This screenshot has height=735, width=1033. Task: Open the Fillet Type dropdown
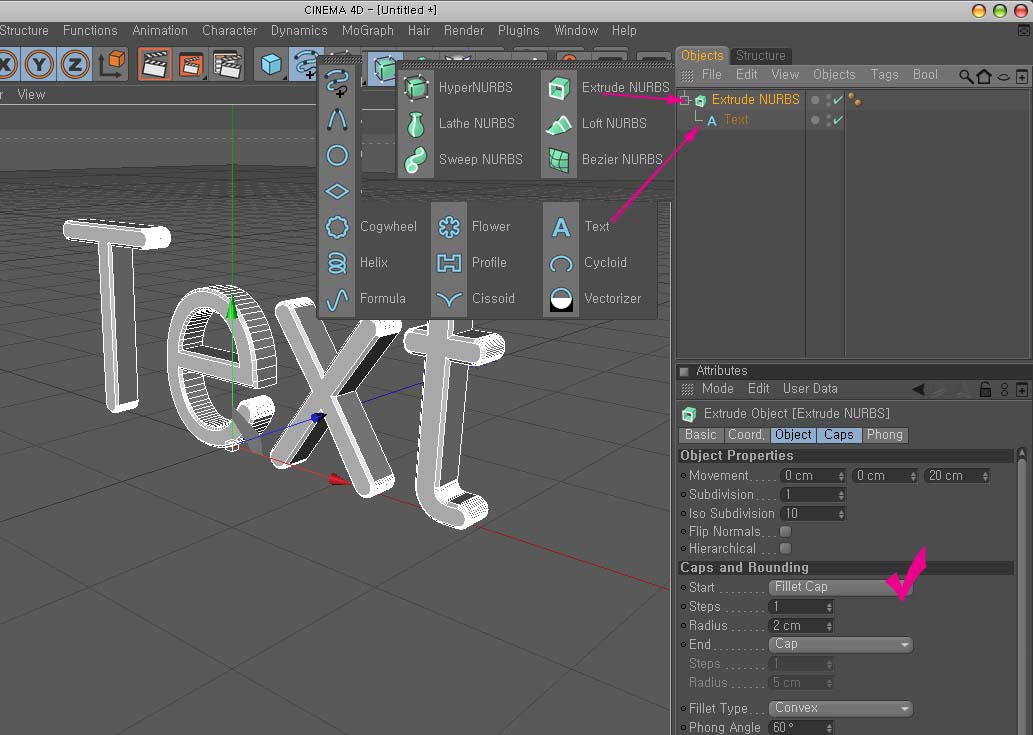[841, 709]
